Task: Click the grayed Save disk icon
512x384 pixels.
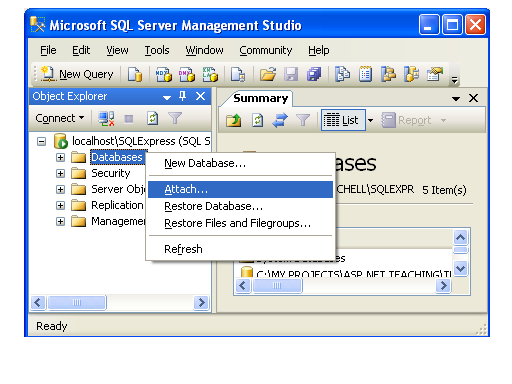Action: 291,74
